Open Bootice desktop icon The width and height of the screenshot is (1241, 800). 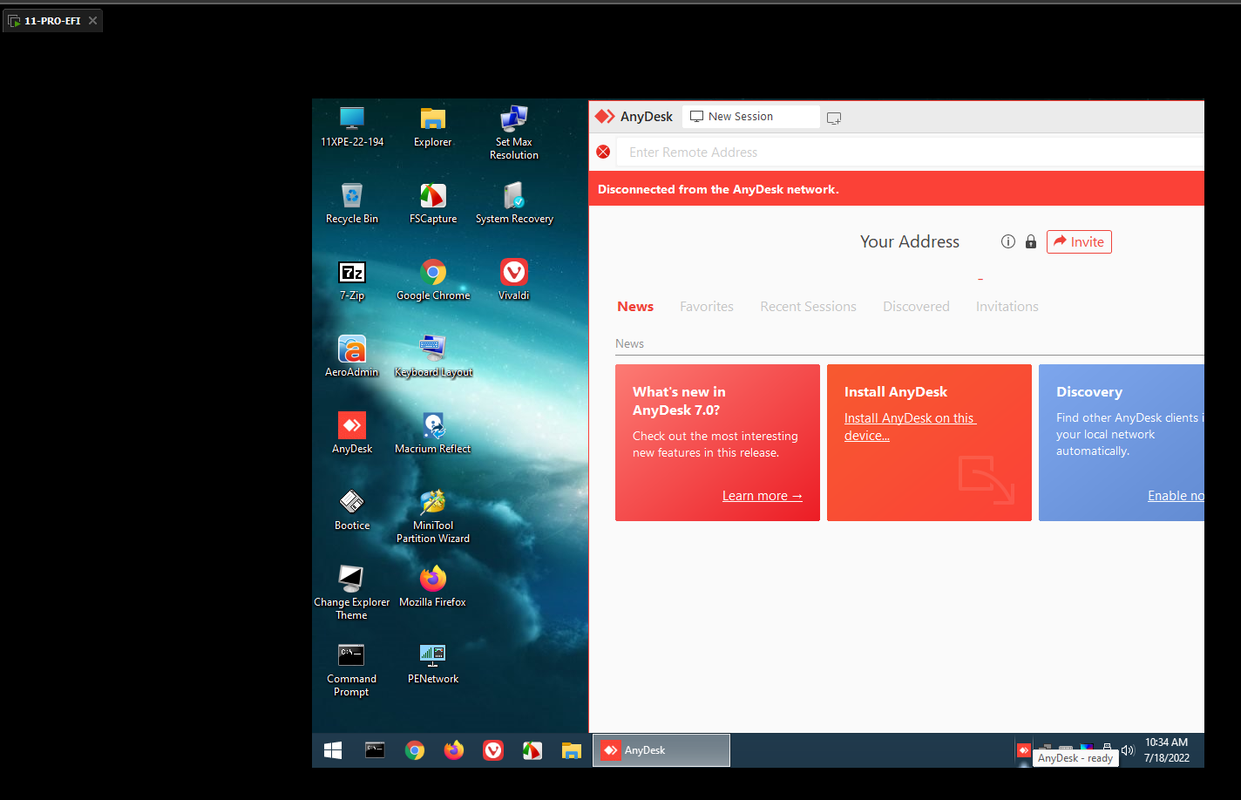coord(352,510)
